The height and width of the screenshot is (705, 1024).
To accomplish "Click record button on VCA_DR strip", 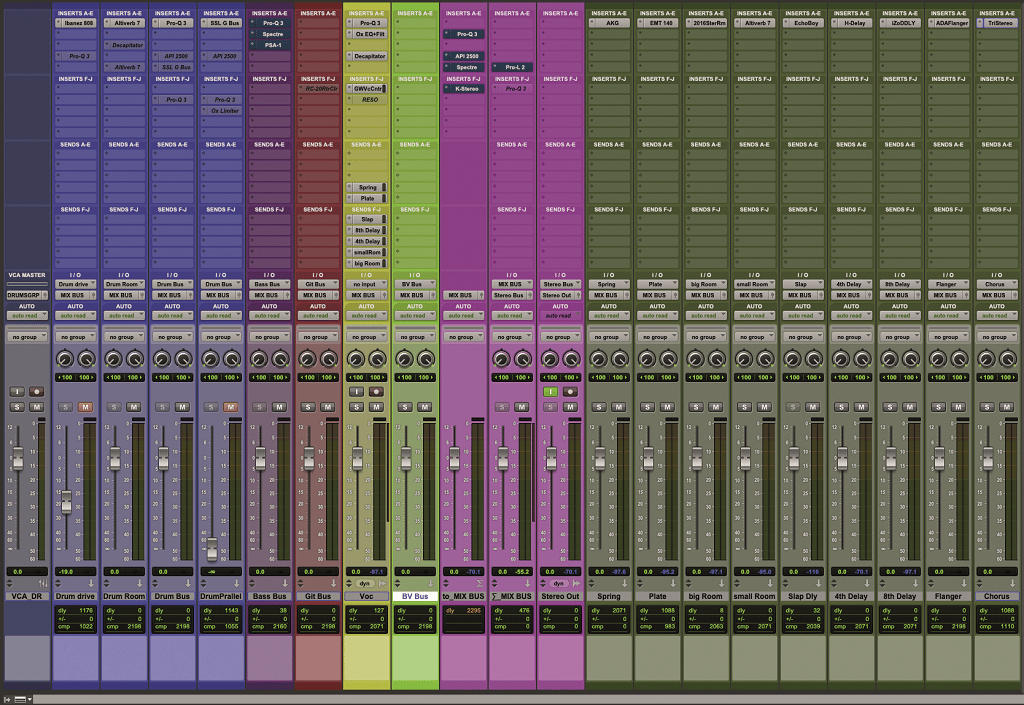I will coord(37,392).
